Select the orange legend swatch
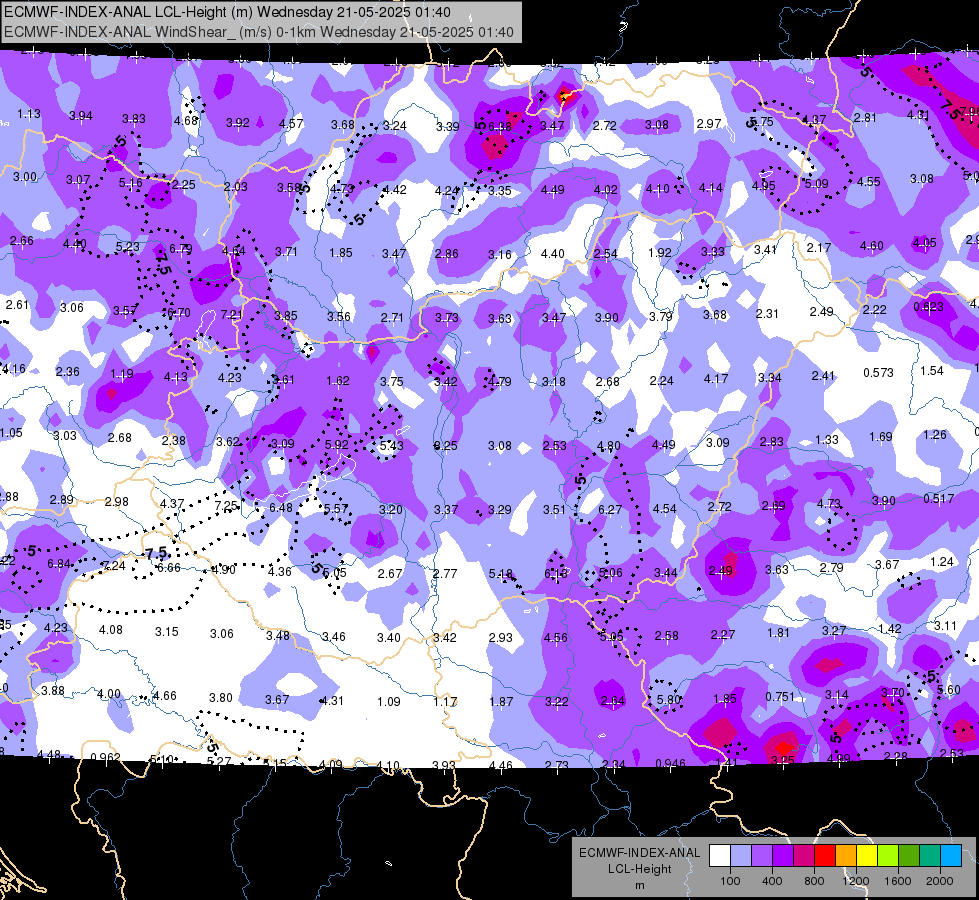Screen dimensions: 979x900 tap(846, 856)
